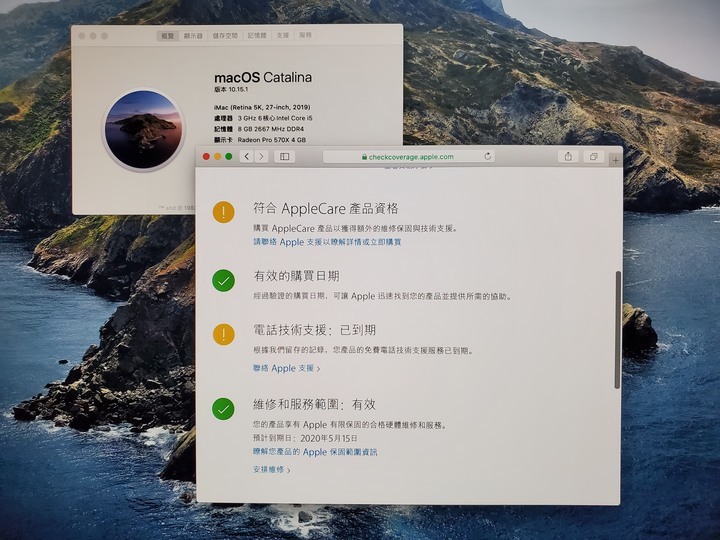Click the lock icon in the address bar
The width and height of the screenshot is (720, 540).
pyautogui.click(x=364, y=157)
